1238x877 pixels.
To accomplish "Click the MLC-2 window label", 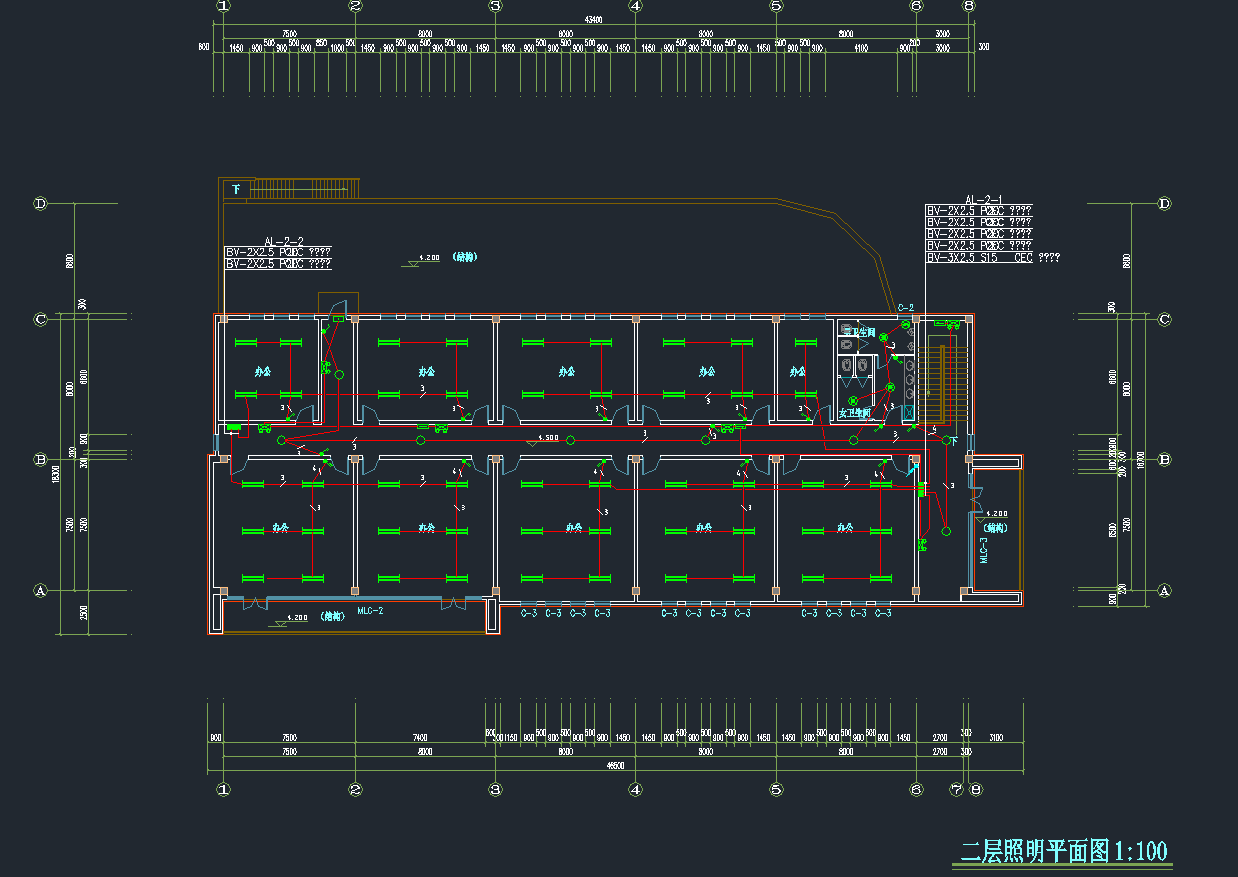I will click(371, 610).
